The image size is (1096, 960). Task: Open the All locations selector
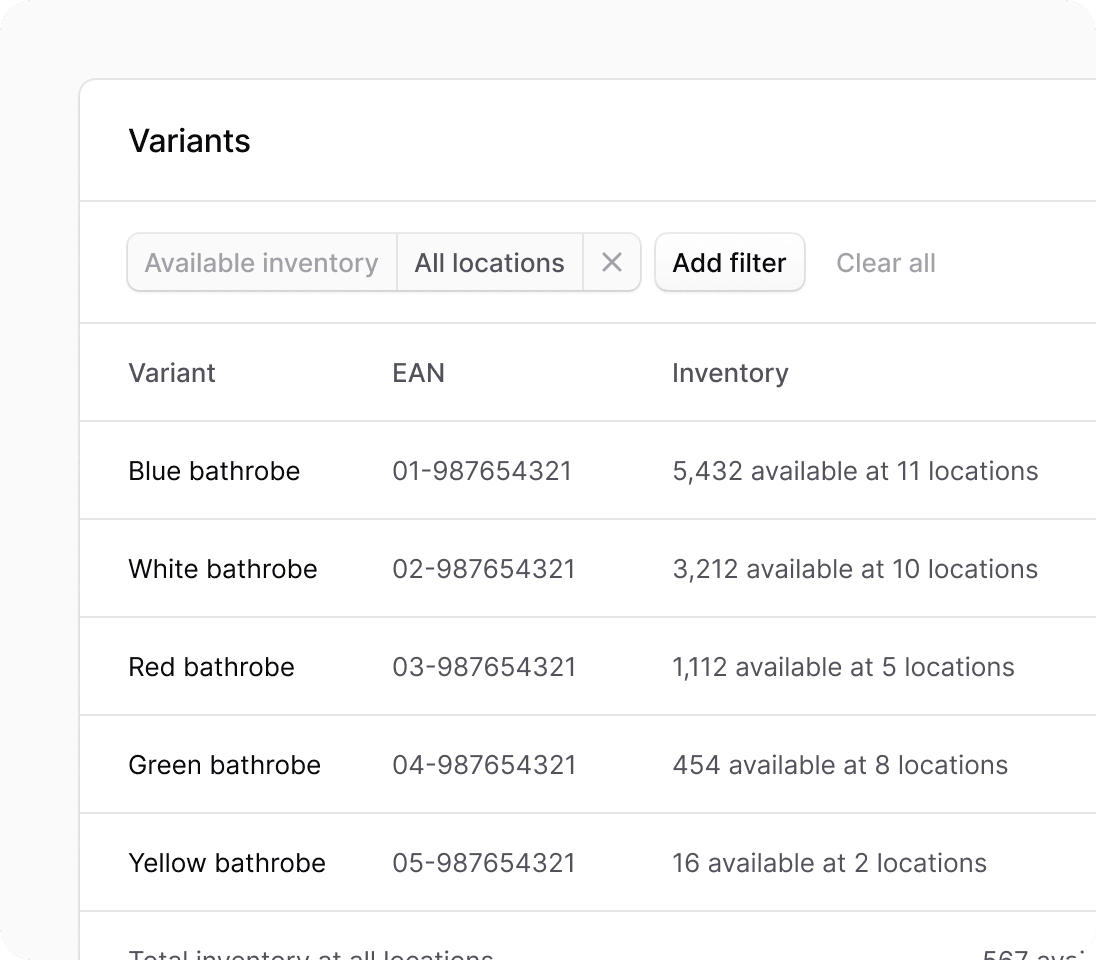[x=489, y=262]
